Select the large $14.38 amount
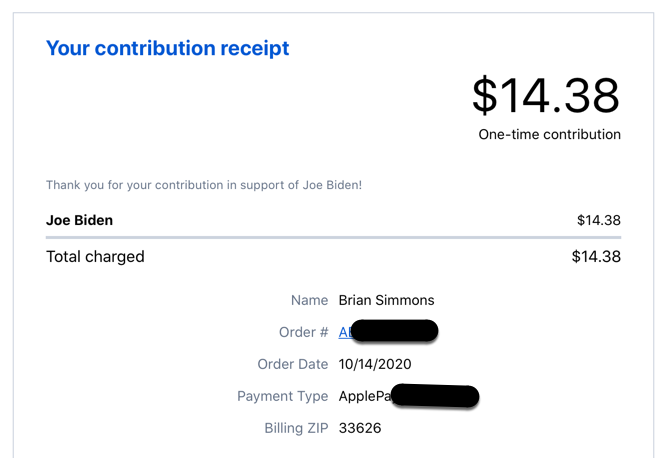The image size is (668, 458). [546, 95]
